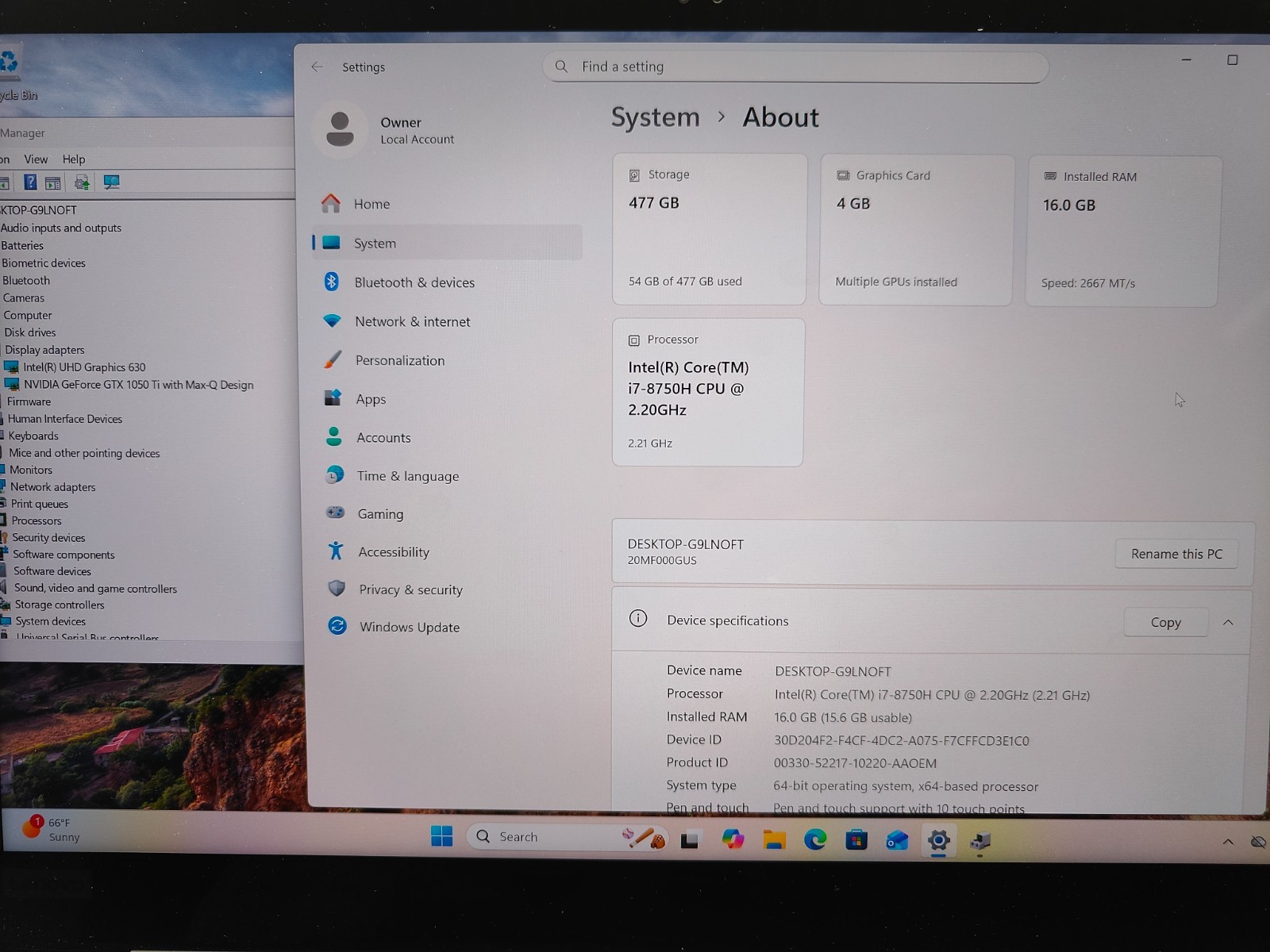The height and width of the screenshot is (952, 1270).
Task: Copy the device specifications
Action: (x=1165, y=623)
